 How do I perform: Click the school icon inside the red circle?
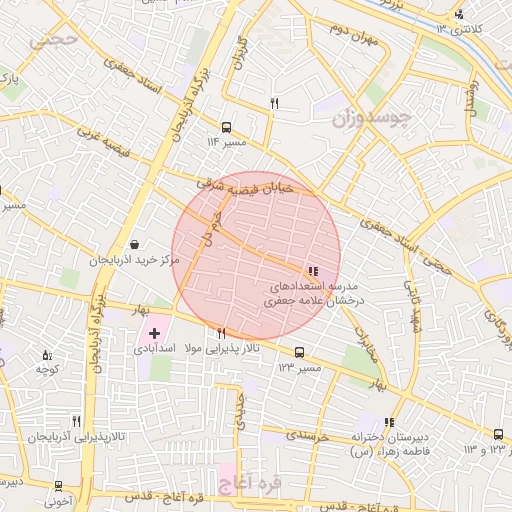(x=313, y=271)
